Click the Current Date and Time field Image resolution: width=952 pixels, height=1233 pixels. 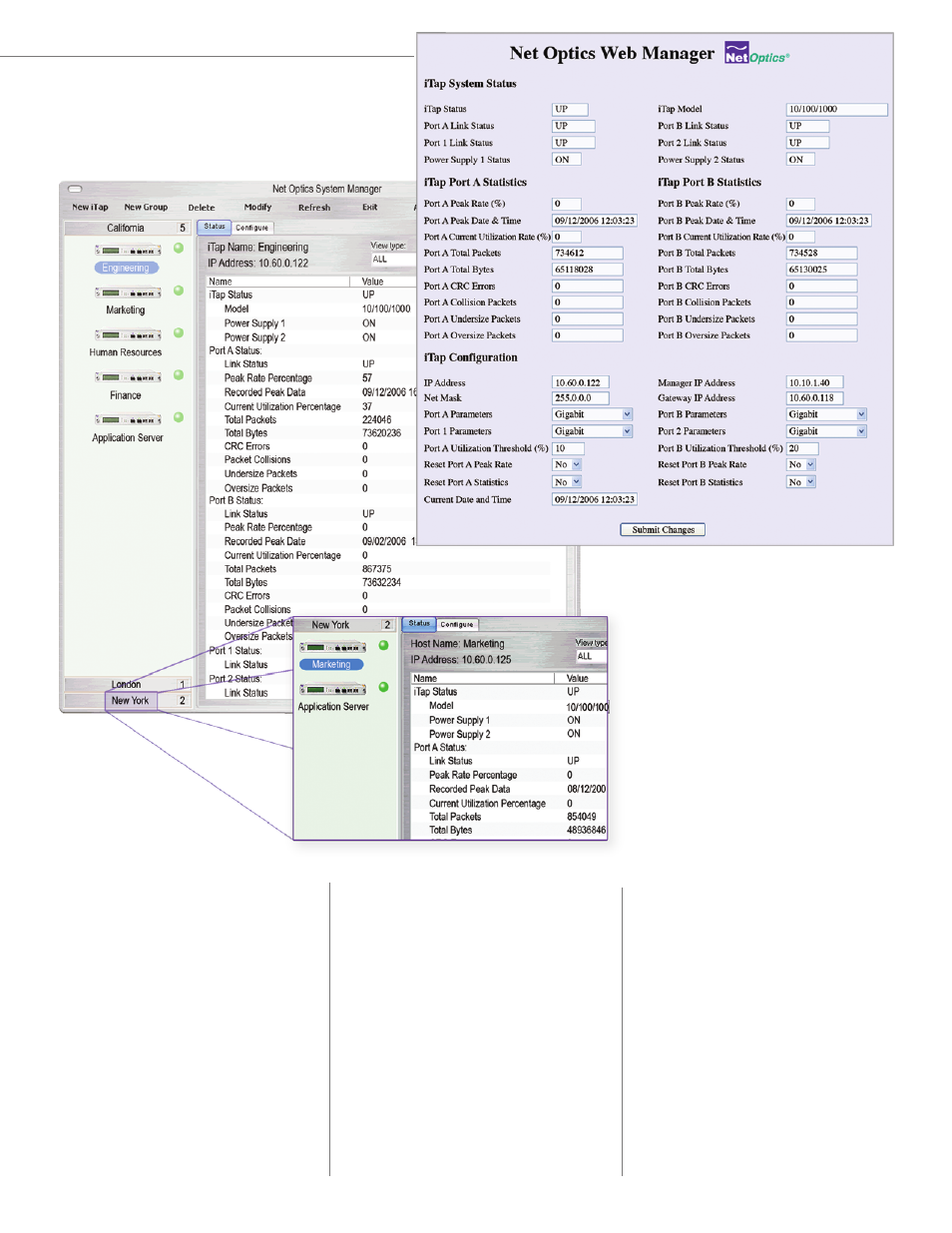point(595,499)
